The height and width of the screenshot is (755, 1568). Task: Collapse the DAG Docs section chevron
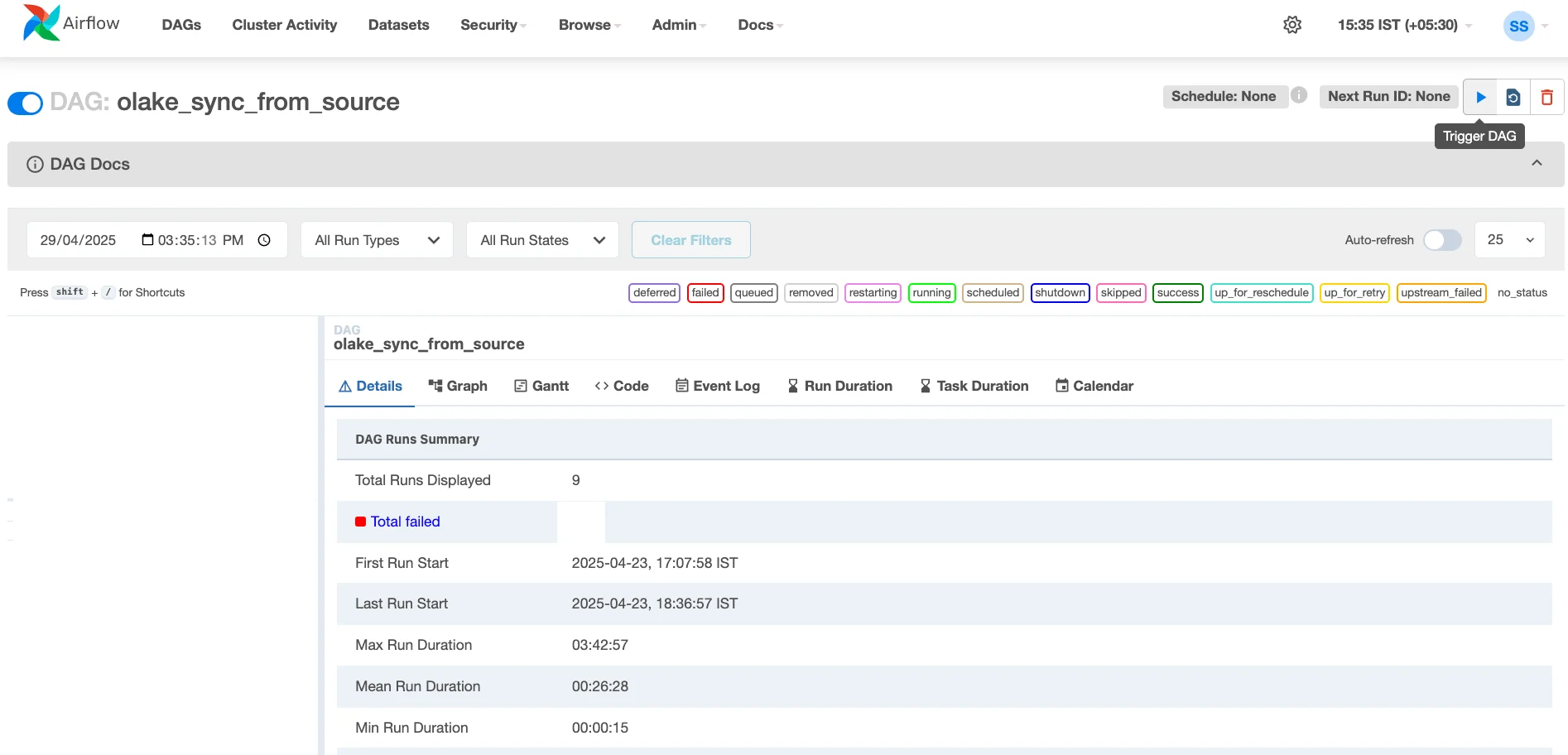click(1536, 163)
